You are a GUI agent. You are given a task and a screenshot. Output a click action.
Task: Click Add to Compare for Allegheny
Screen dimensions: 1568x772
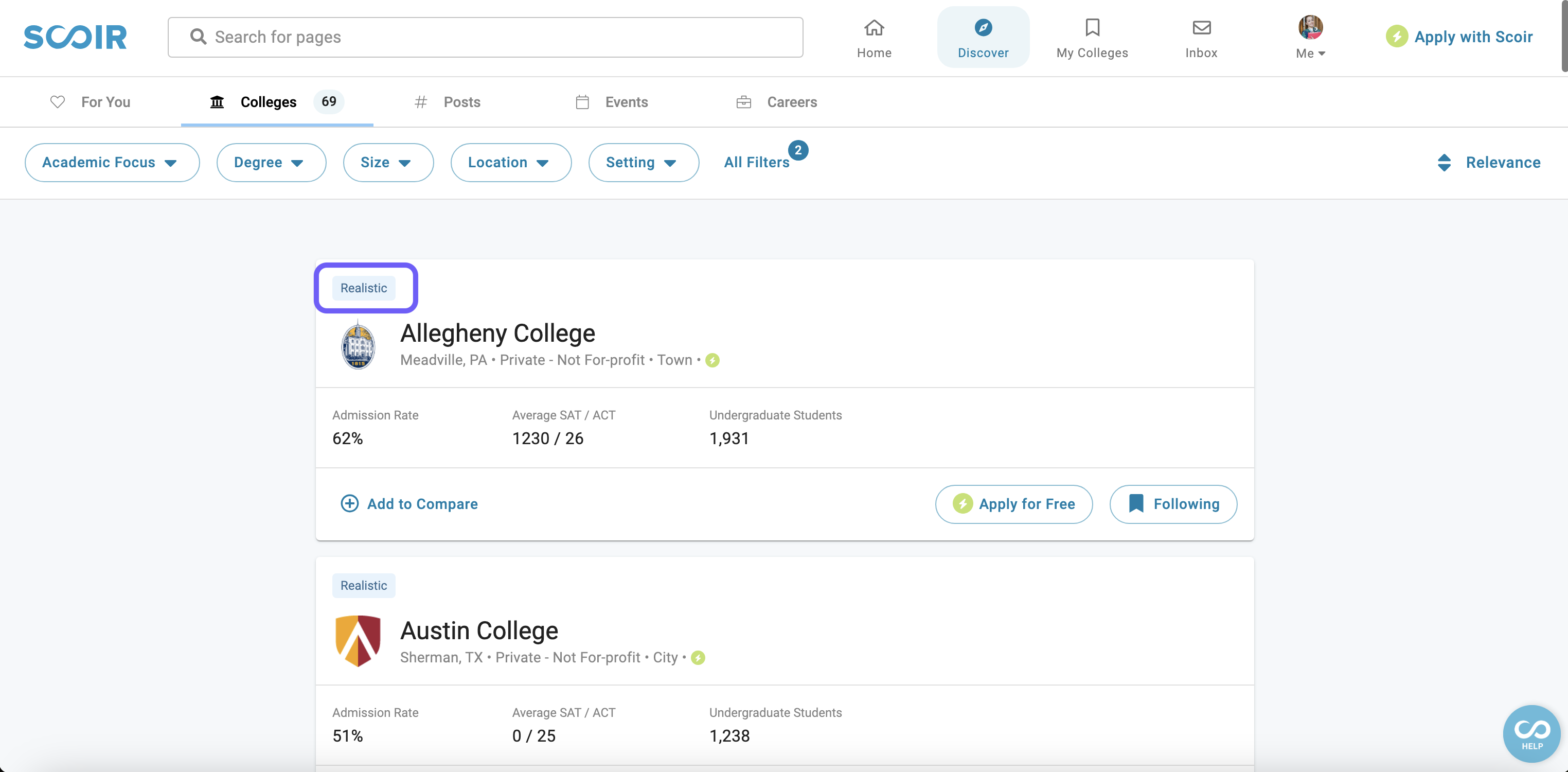click(409, 504)
